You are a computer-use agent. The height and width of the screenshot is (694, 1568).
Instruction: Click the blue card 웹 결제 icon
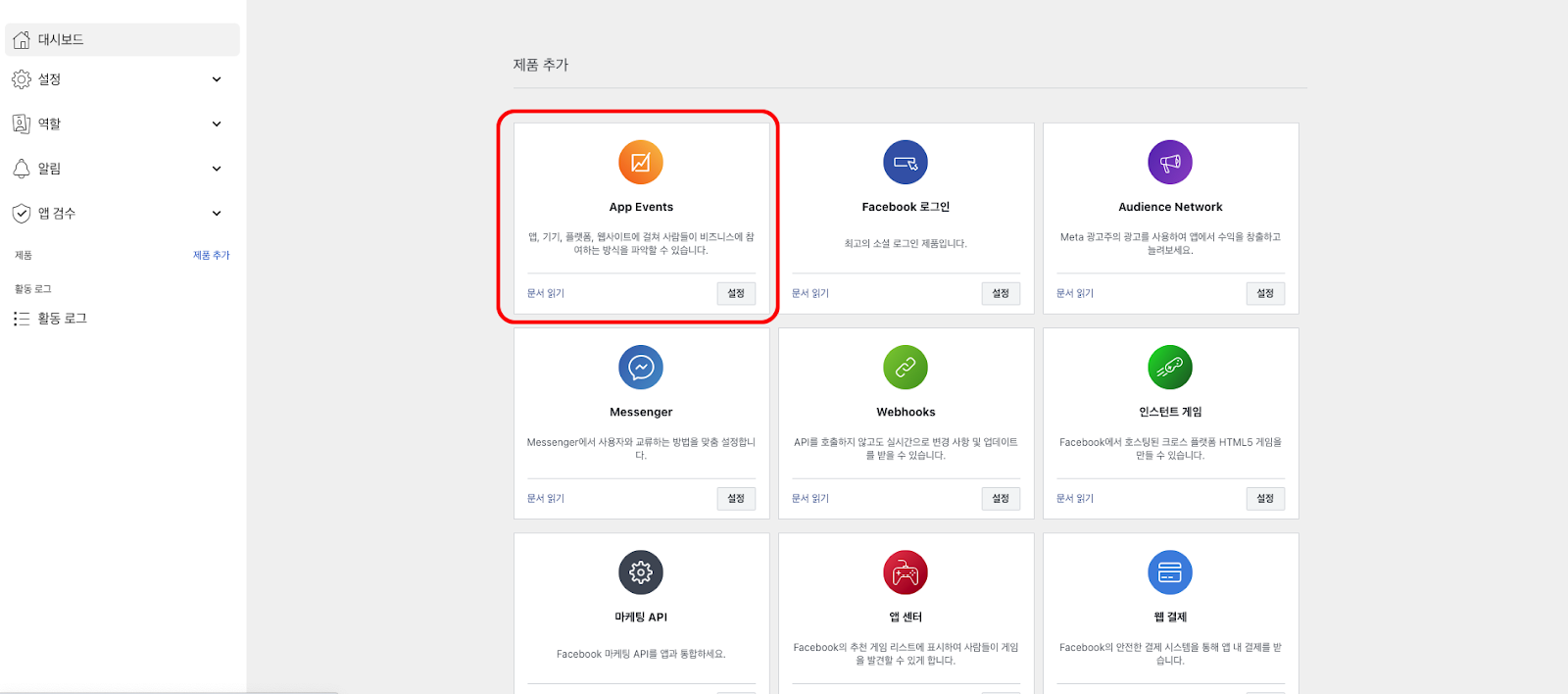(1170, 572)
